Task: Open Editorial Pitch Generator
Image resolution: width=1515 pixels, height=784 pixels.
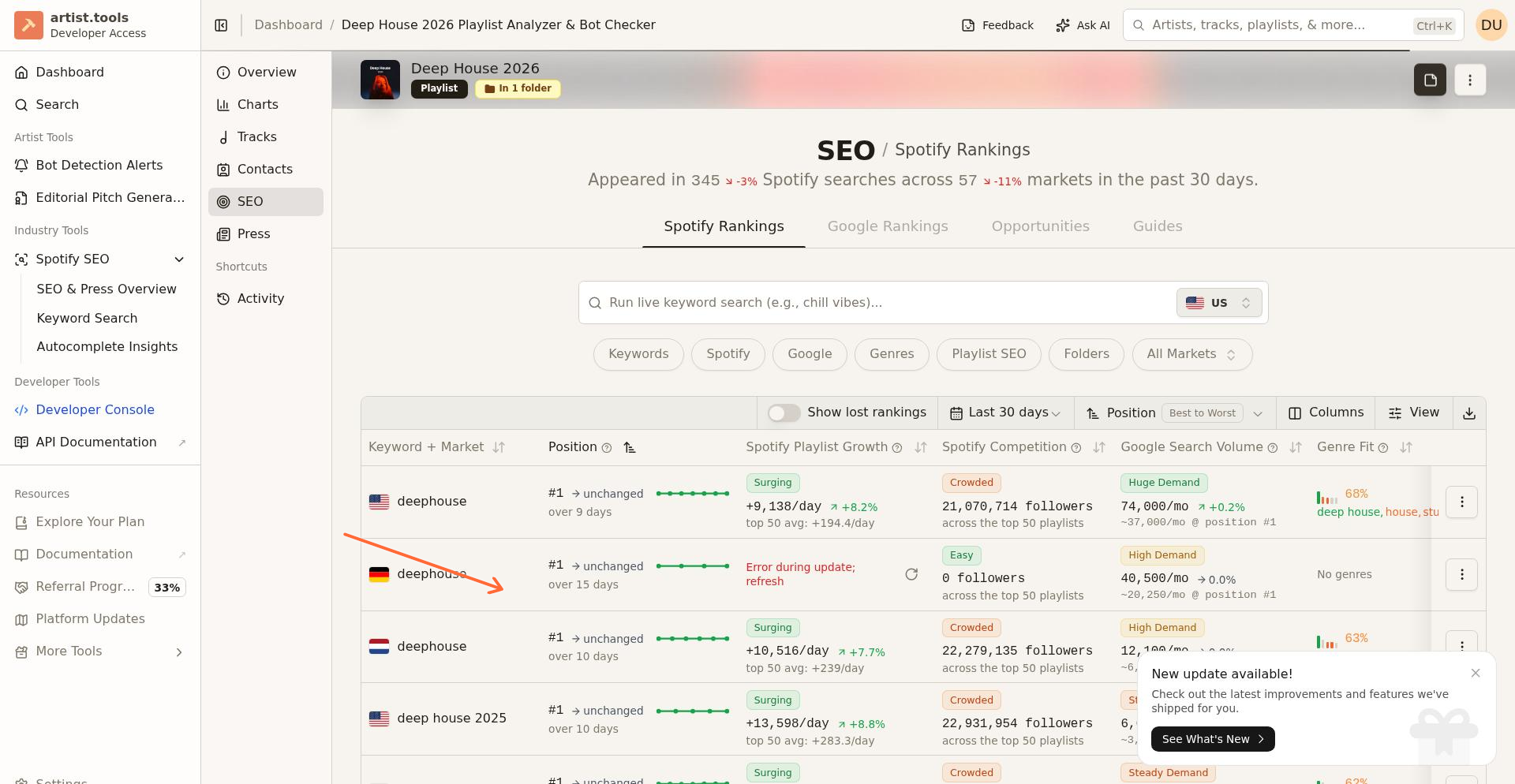Action: [100, 197]
